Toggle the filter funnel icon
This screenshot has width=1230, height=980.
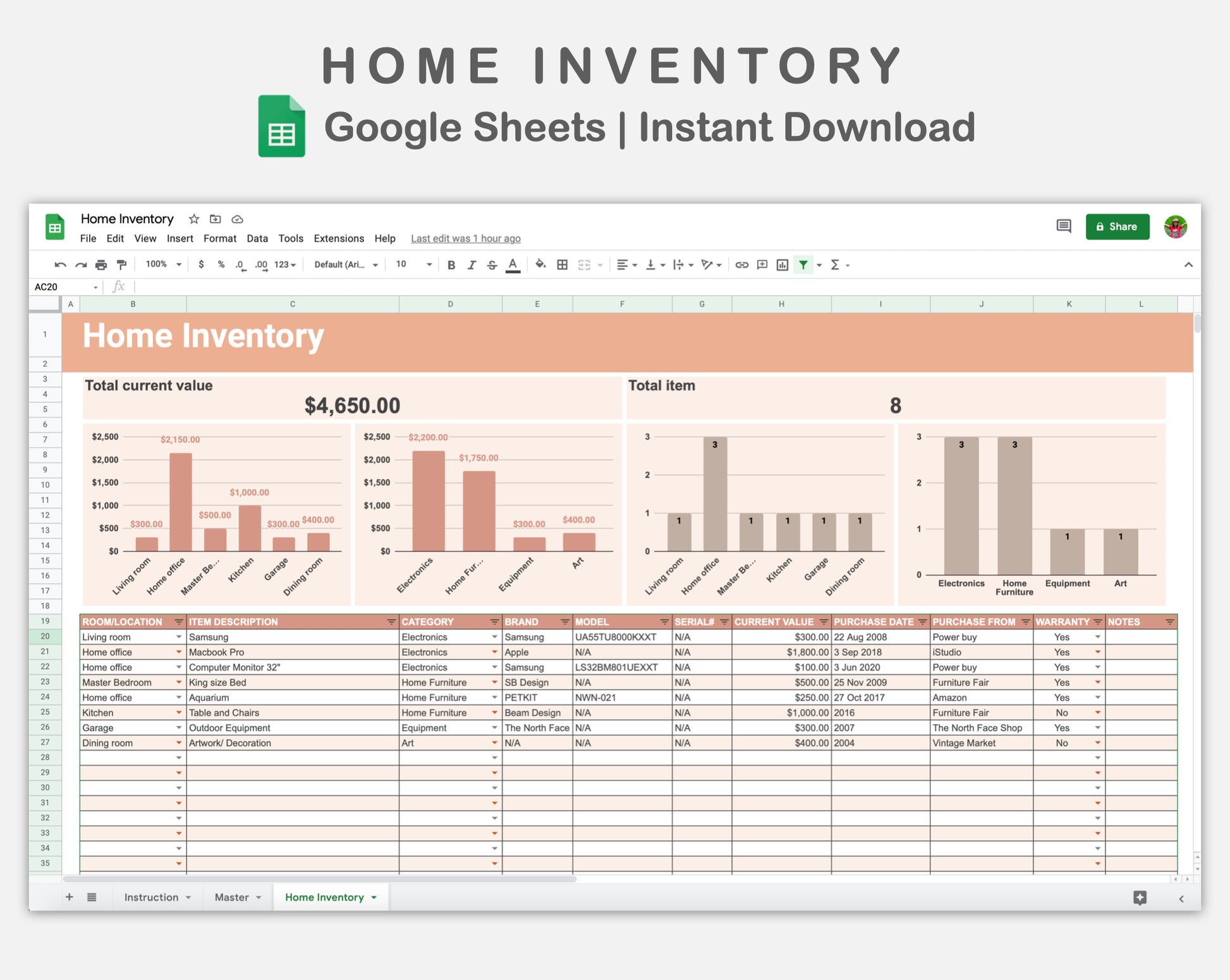tap(803, 265)
